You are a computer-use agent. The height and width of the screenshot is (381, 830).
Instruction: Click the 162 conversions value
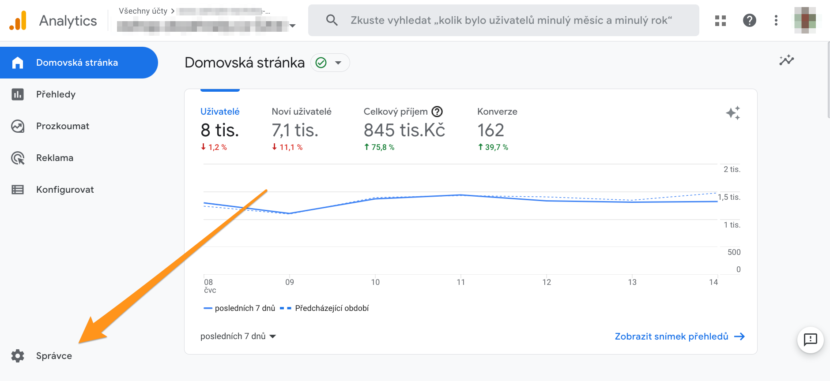pos(491,130)
